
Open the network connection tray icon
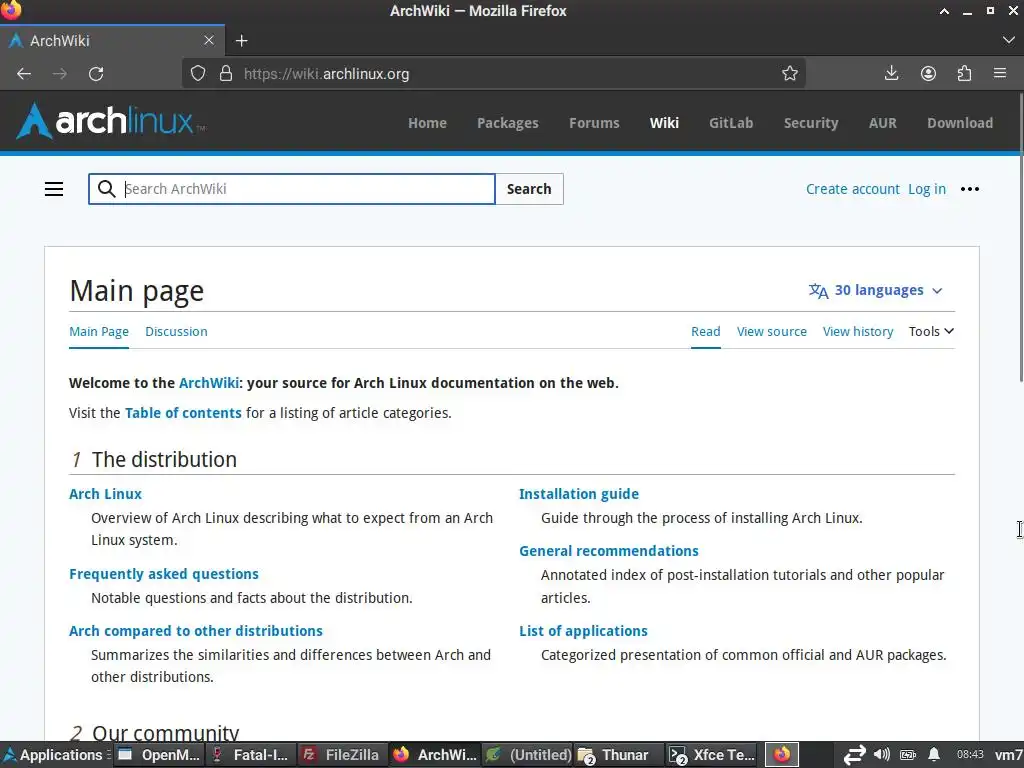pos(854,754)
